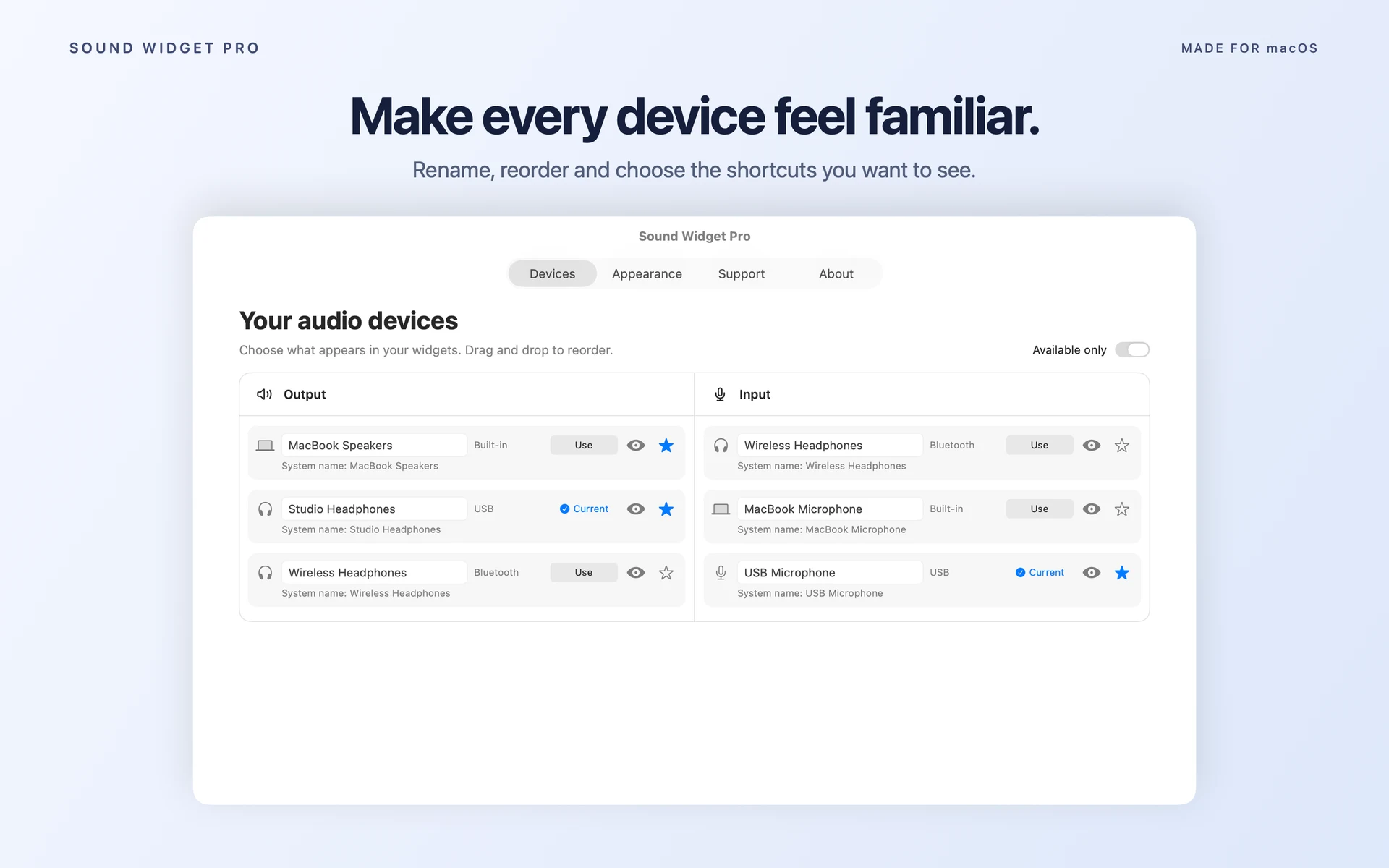The image size is (1389, 868).
Task: Click the USB Microphone name field
Action: point(830,573)
